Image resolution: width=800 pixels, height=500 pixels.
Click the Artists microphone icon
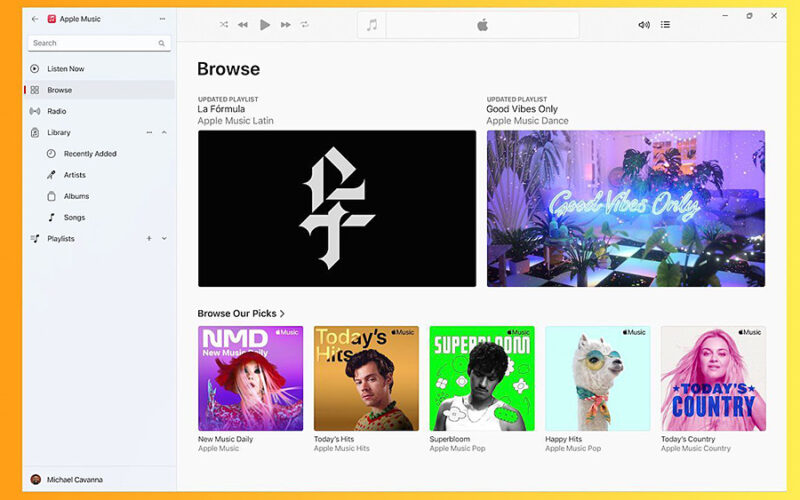pyautogui.click(x=51, y=175)
